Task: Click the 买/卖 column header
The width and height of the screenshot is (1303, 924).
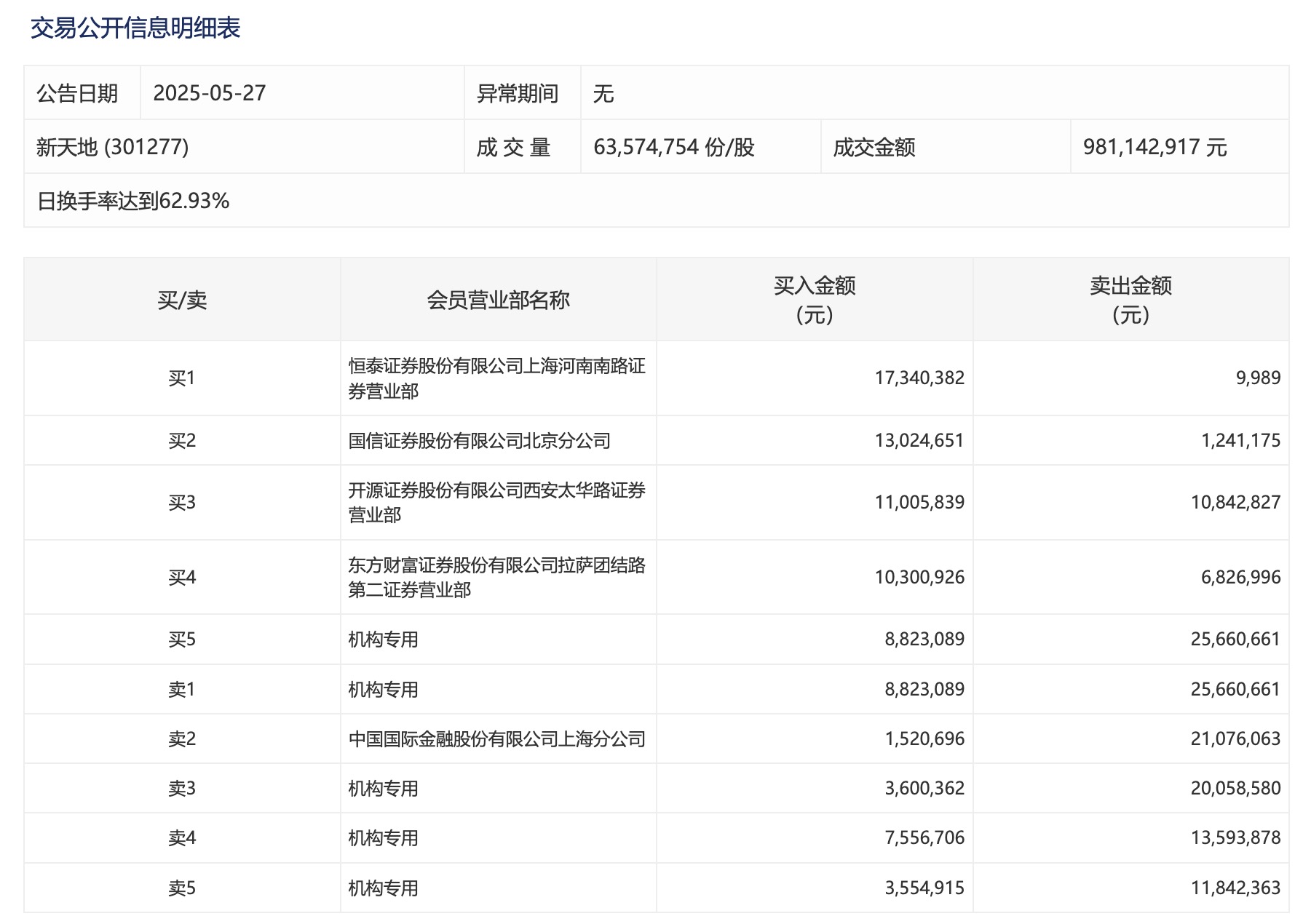Action: pos(182,300)
